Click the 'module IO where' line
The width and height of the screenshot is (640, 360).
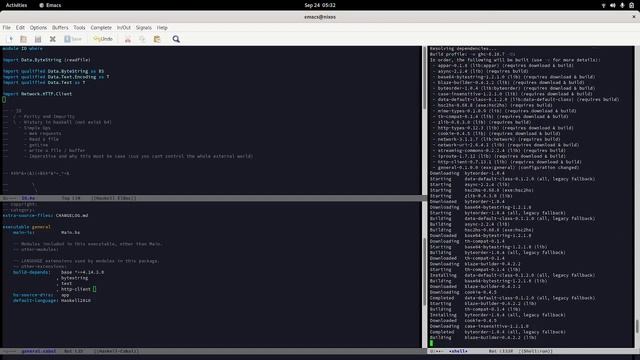(x=22, y=49)
